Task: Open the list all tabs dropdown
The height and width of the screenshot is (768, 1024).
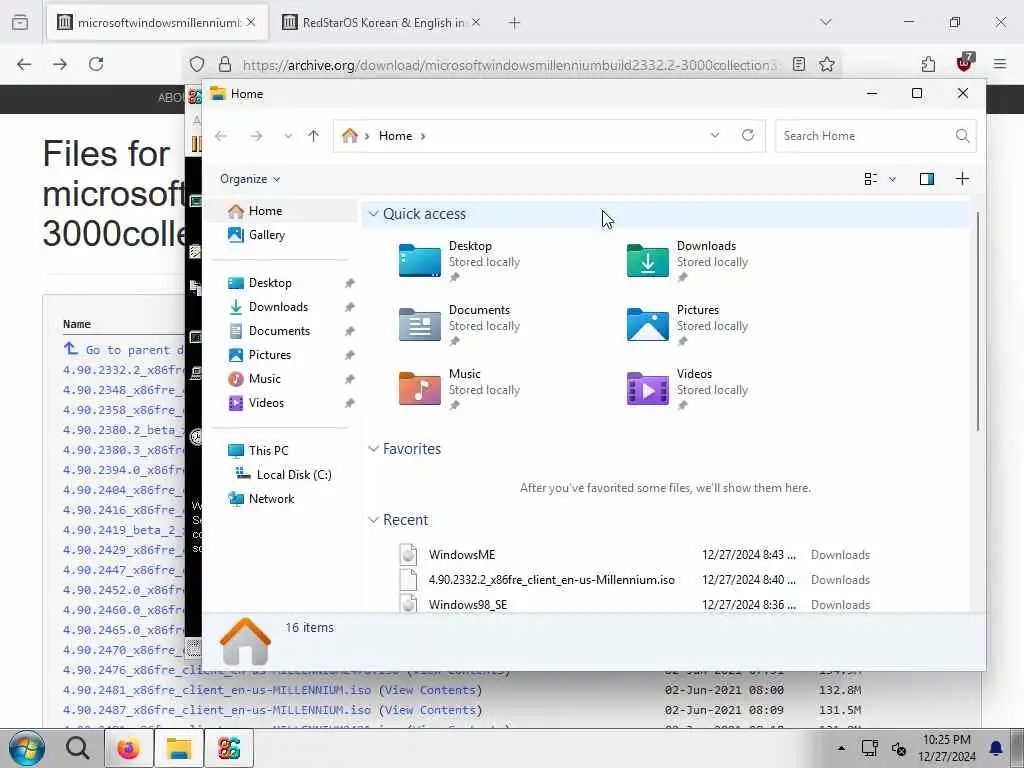Action: tap(826, 22)
